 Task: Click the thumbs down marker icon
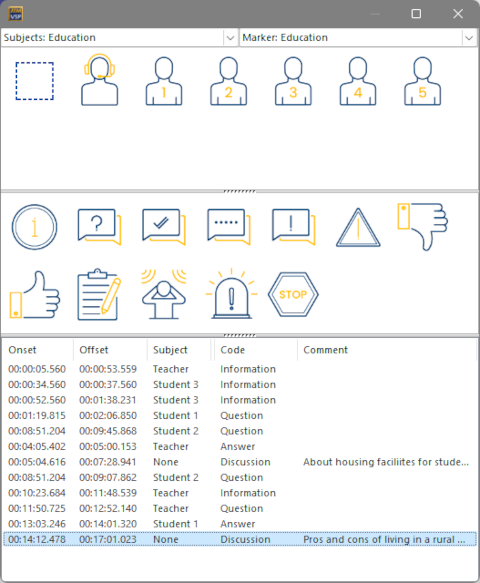pyautogui.click(x=422, y=226)
